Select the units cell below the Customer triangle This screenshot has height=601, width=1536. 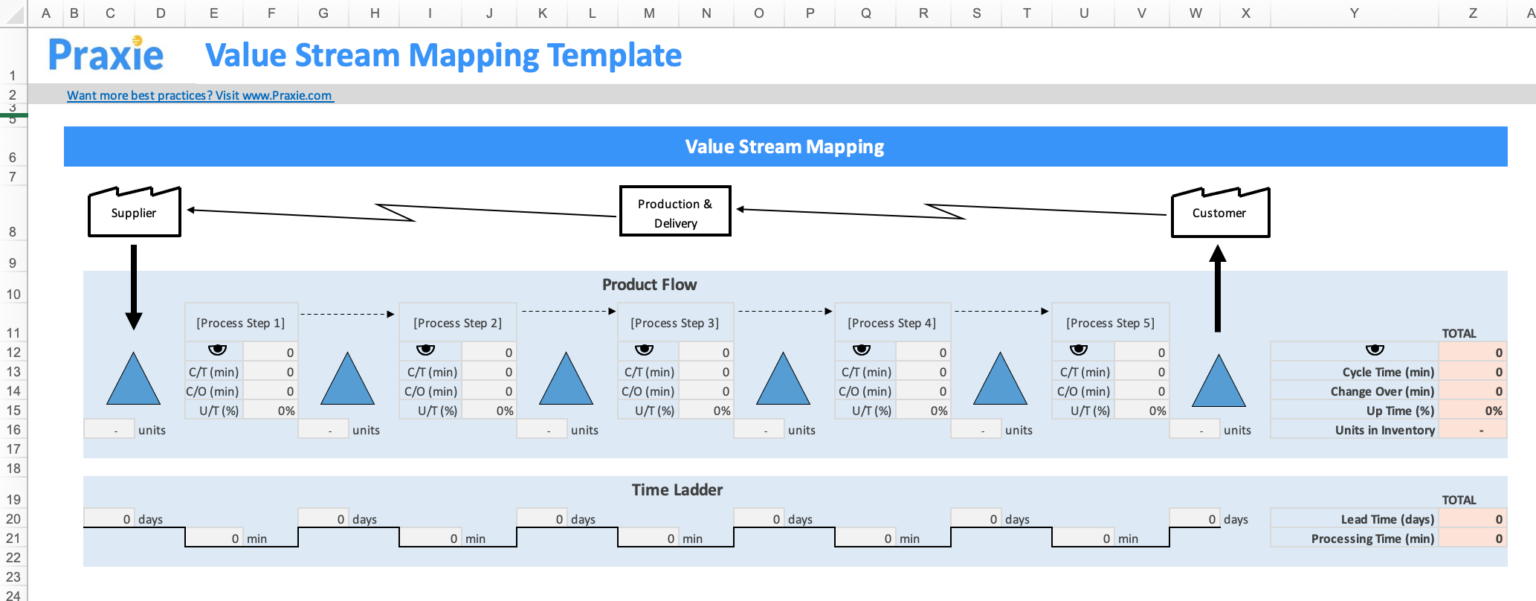(x=1195, y=429)
